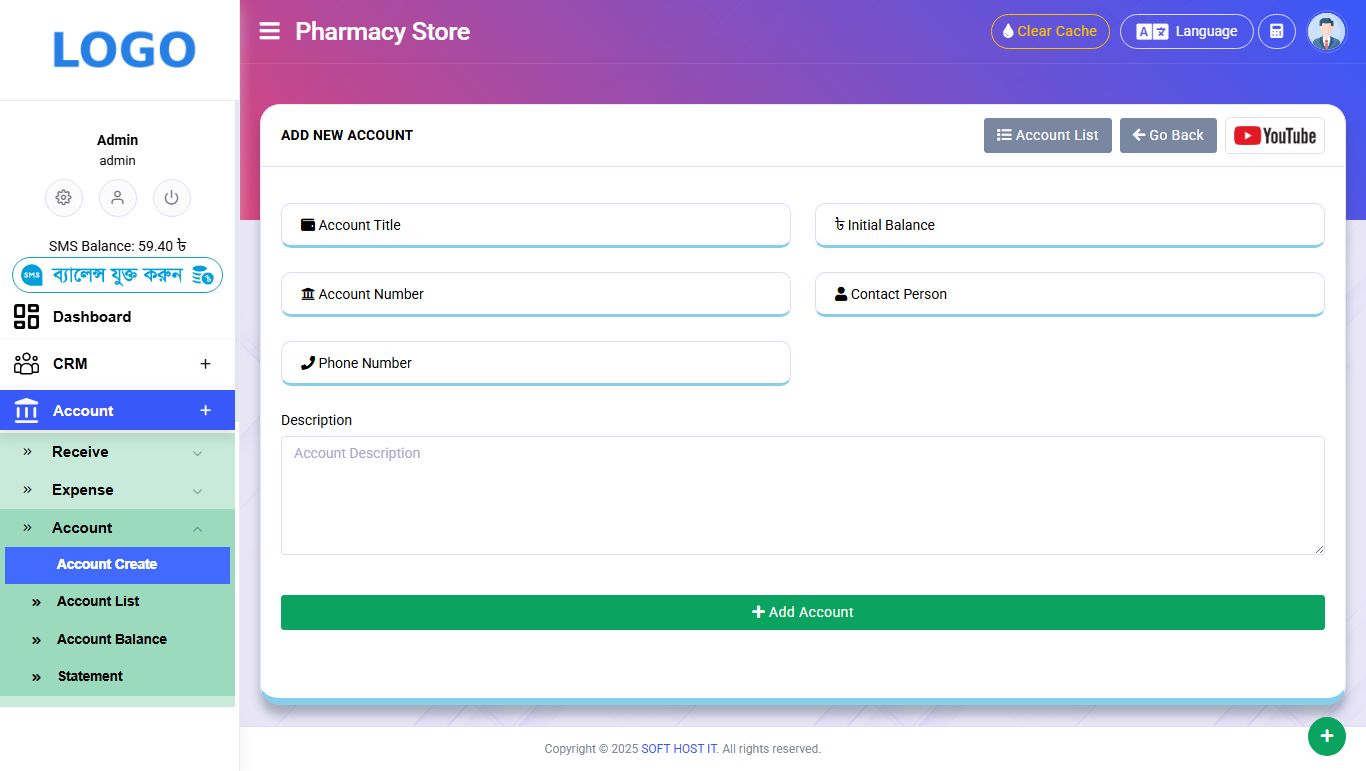Expand the Receive submenu chevron
The width and height of the screenshot is (1366, 771).
(197, 453)
